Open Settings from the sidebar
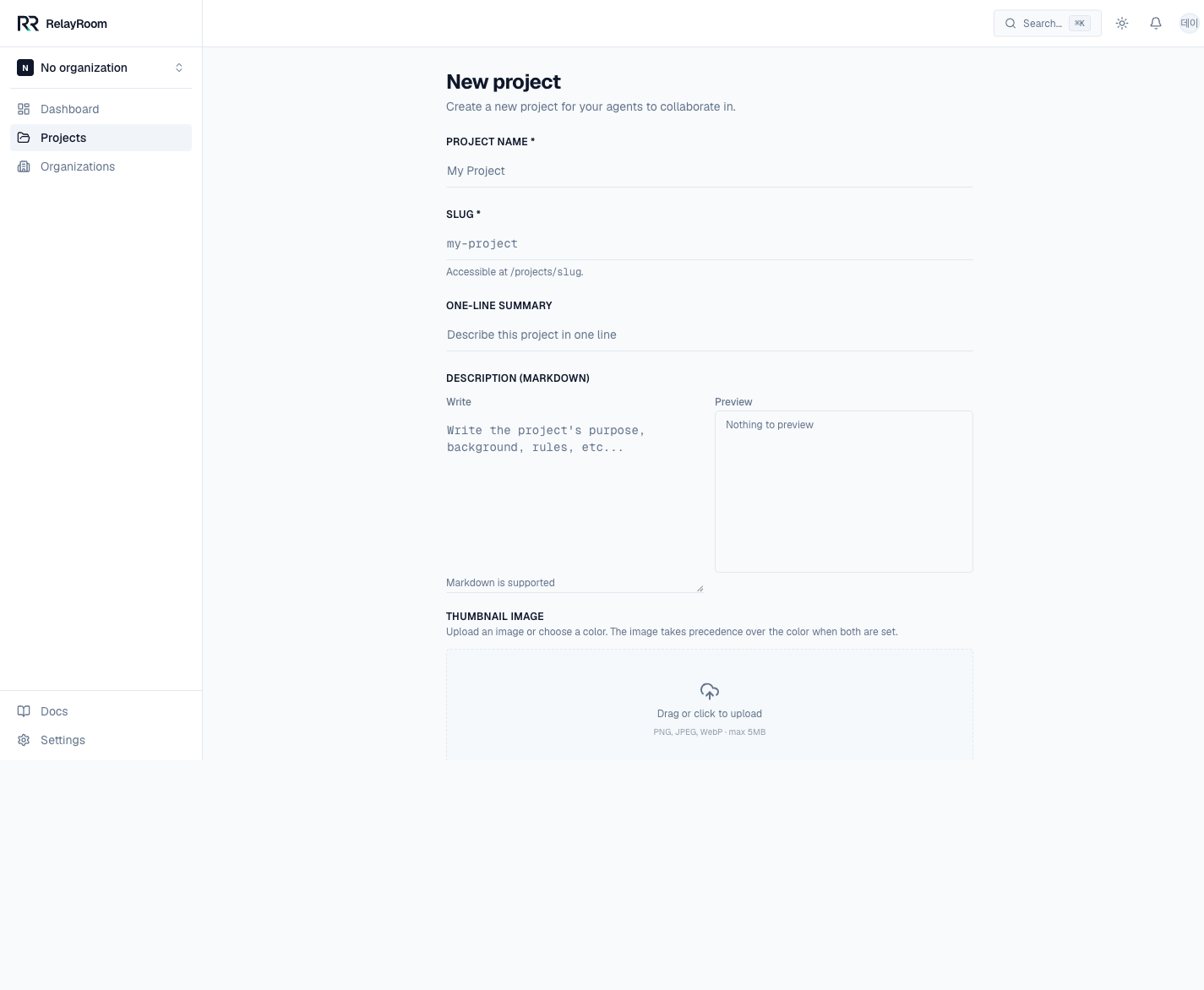This screenshot has width=1204, height=990. click(x=101, y=740)
